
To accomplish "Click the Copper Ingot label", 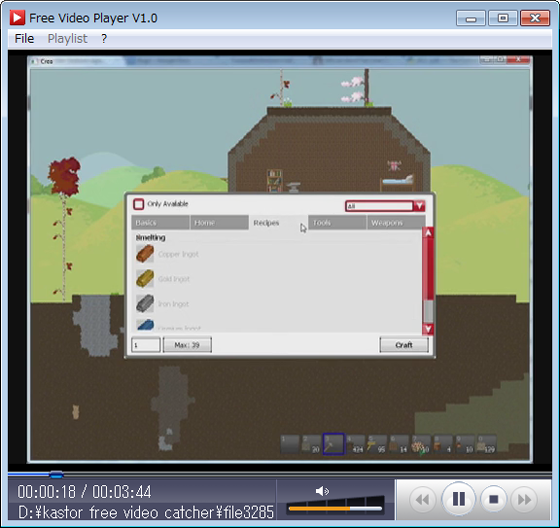I will pyautogui.click(x=178, y=254).
